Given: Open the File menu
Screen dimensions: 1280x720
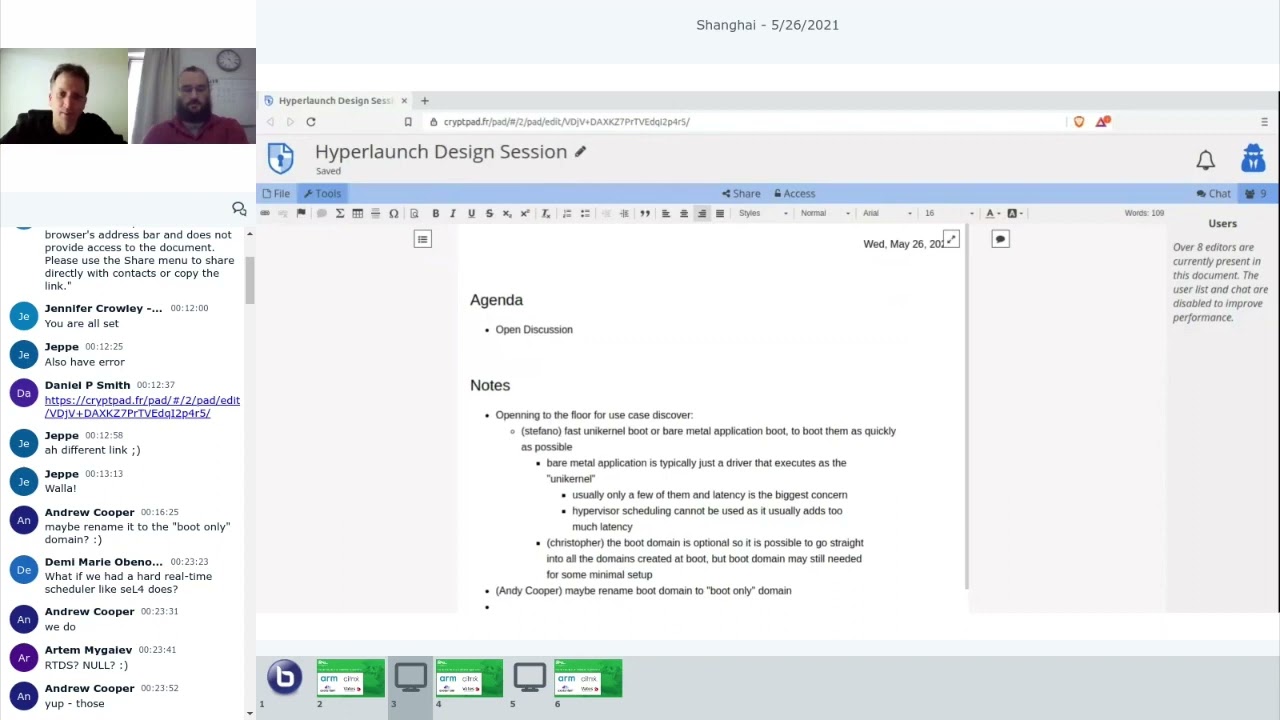Looking at the screenshot, I should coord(276,194).
